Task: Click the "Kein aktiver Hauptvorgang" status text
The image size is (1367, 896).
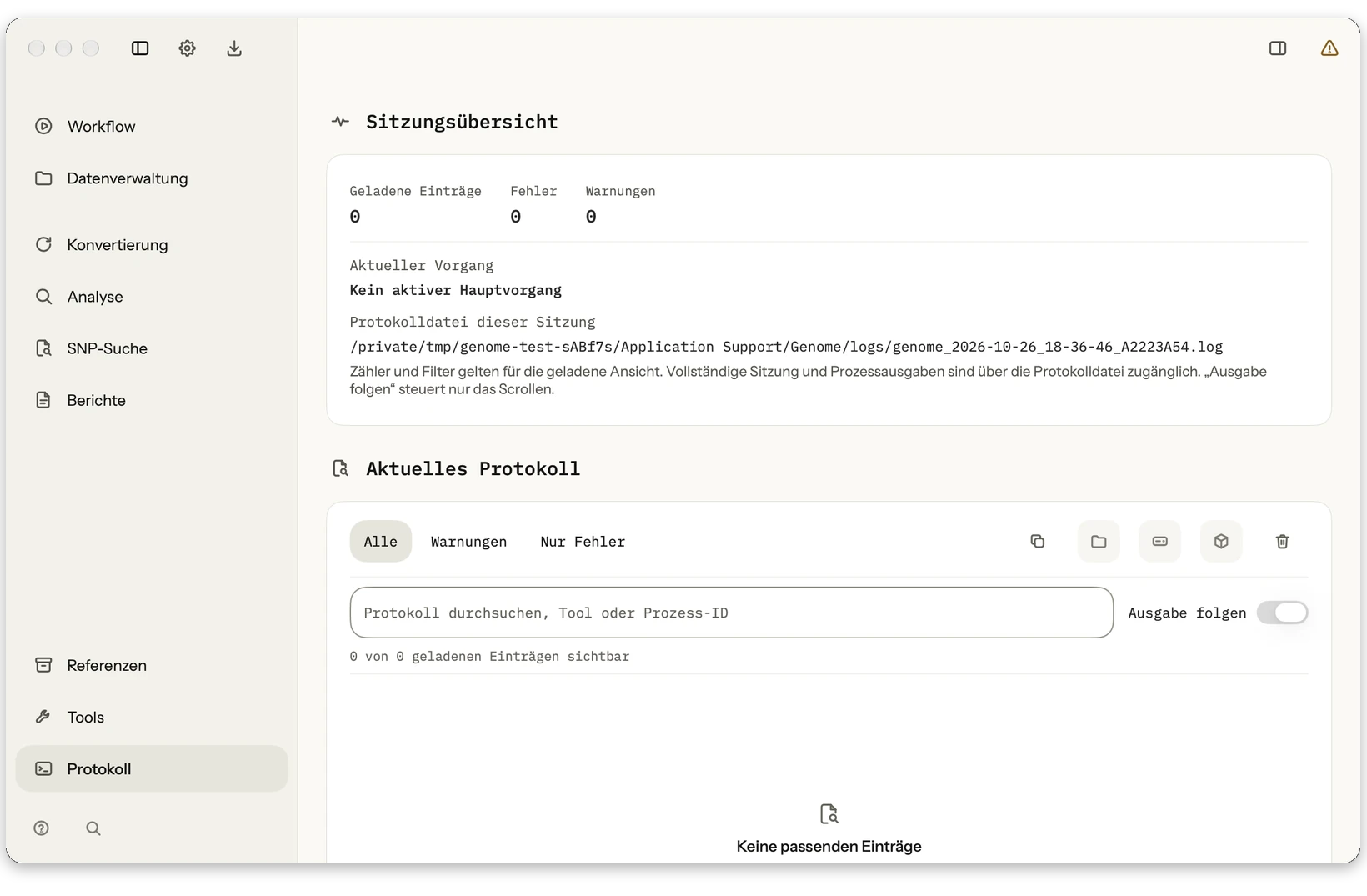Action: (456, 290)
